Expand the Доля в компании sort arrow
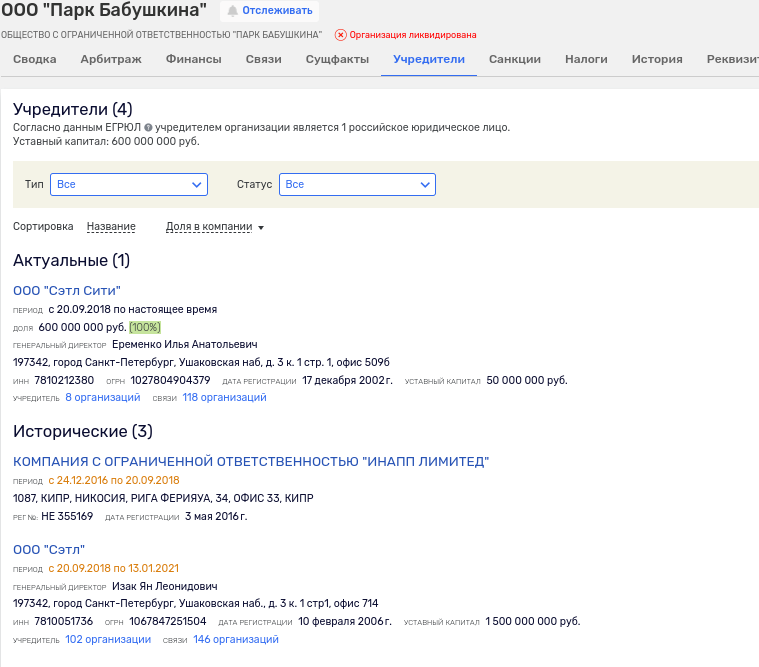 pos(261,228)
